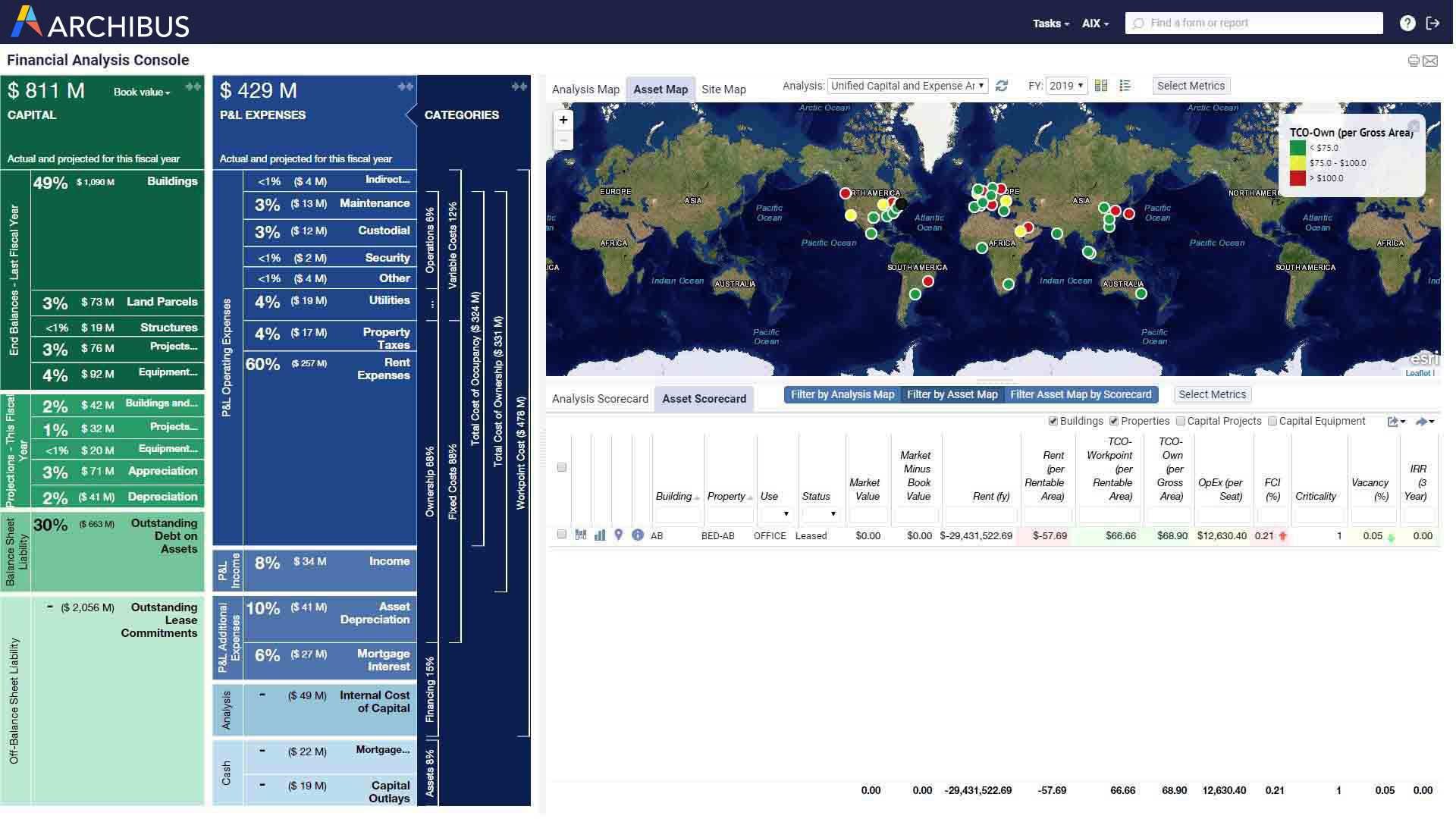The height and width of the screenshot is (819, 1456).
Task: Click the map pin icon in the AB row
Action: [619, 535]
